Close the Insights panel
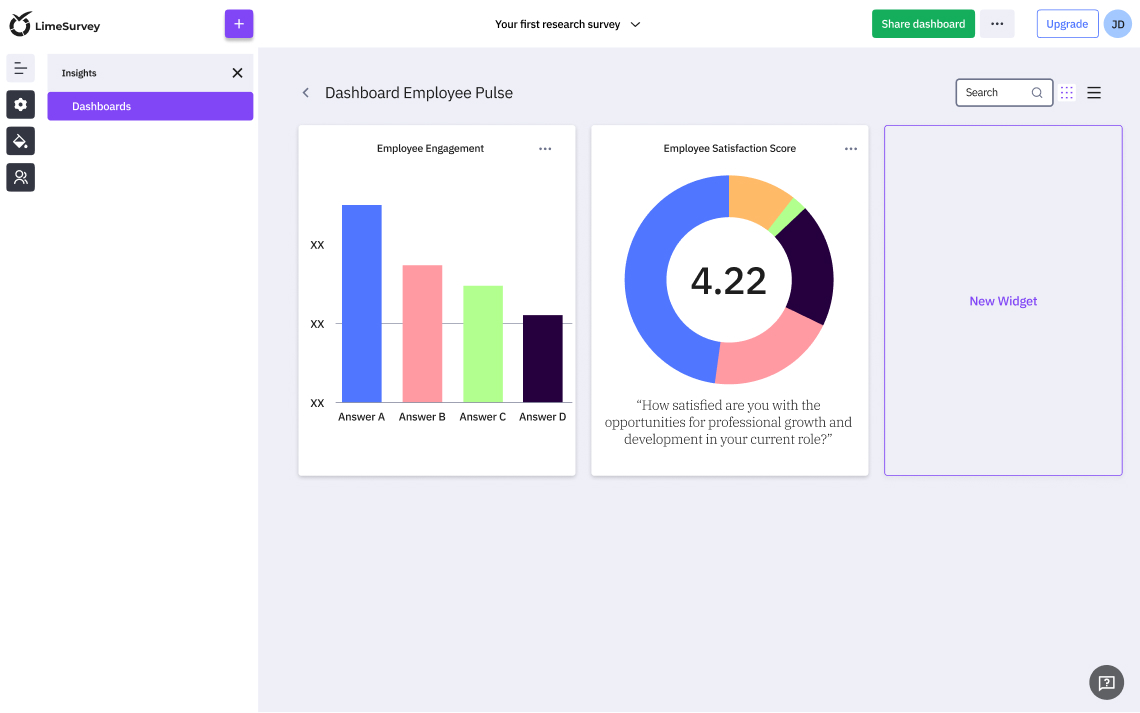Viewport: 1140px width, 713px height. 237,72
